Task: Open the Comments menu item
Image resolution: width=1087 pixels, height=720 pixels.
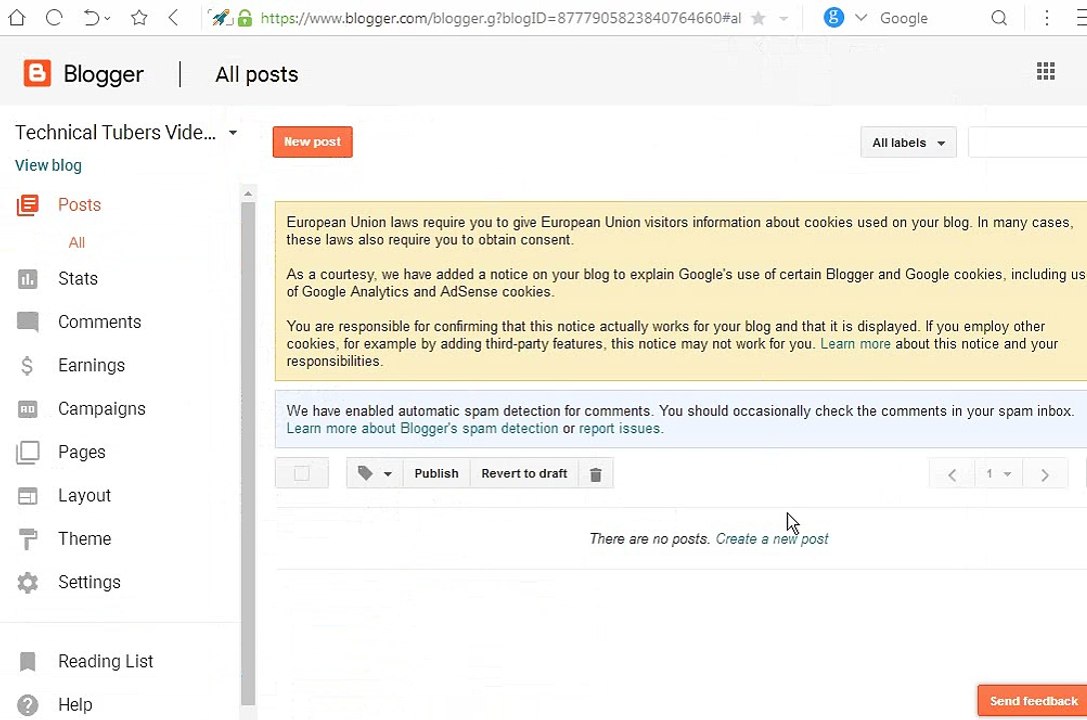Action: click(99, 322)
